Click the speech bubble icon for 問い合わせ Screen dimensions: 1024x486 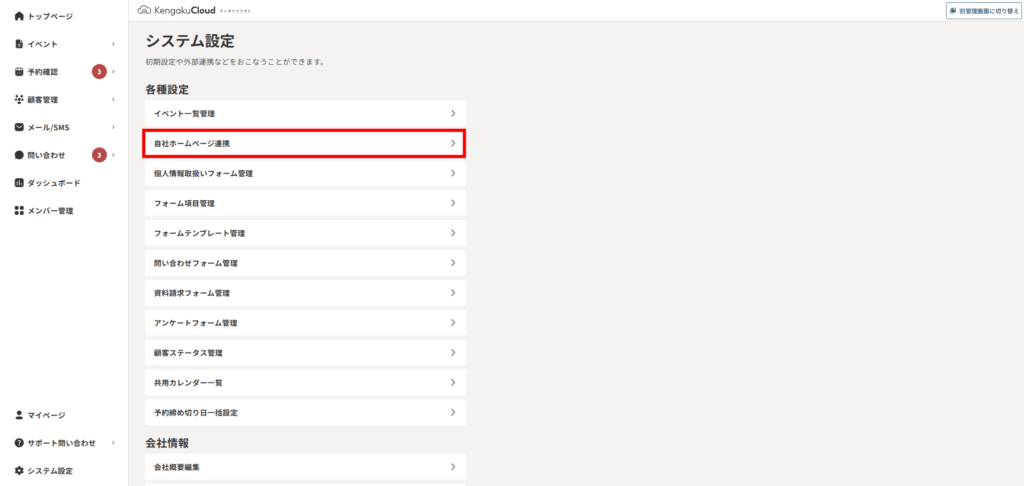(x=19, y=155)
